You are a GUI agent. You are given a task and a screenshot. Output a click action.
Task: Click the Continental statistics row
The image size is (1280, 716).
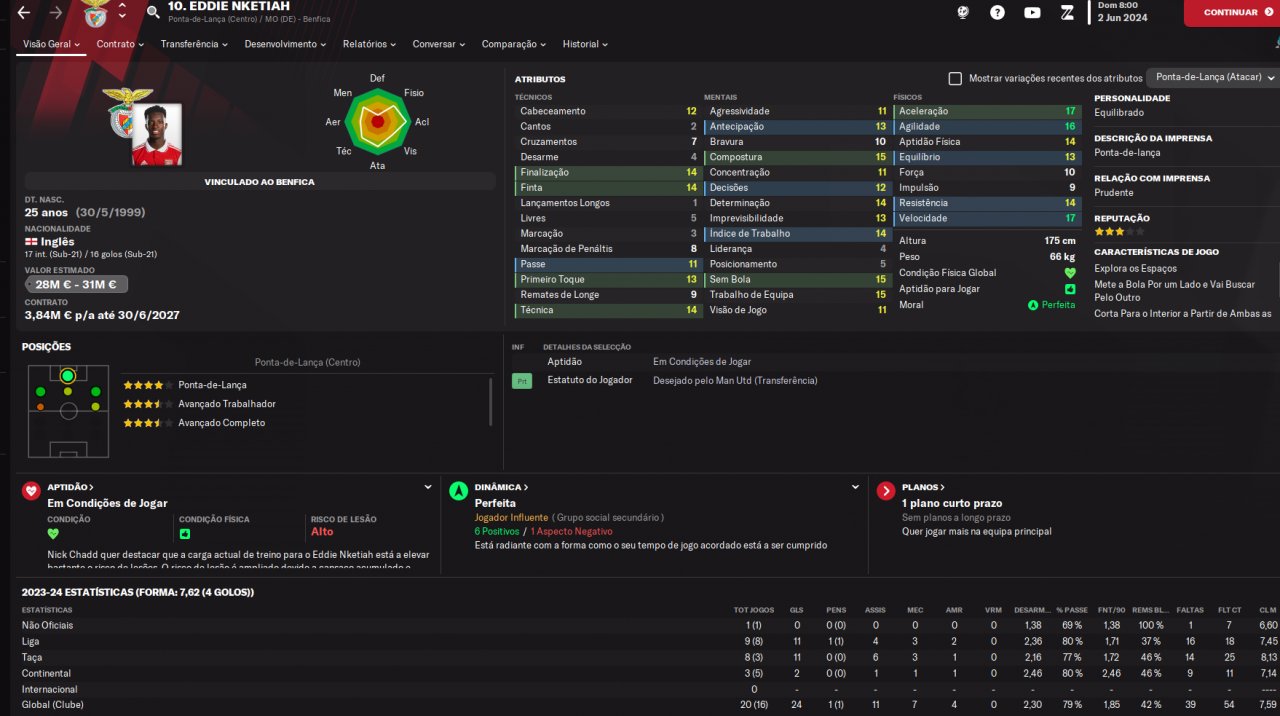pos(649,673)
